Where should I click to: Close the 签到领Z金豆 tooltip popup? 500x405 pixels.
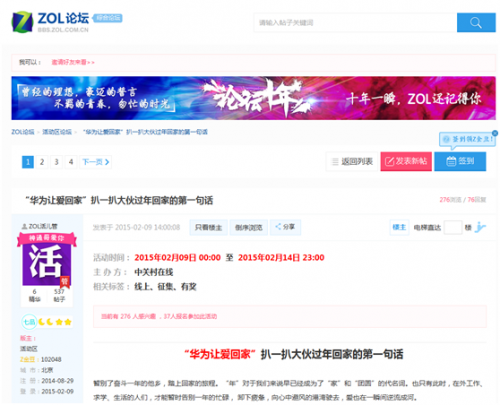[x=495, y=133]
